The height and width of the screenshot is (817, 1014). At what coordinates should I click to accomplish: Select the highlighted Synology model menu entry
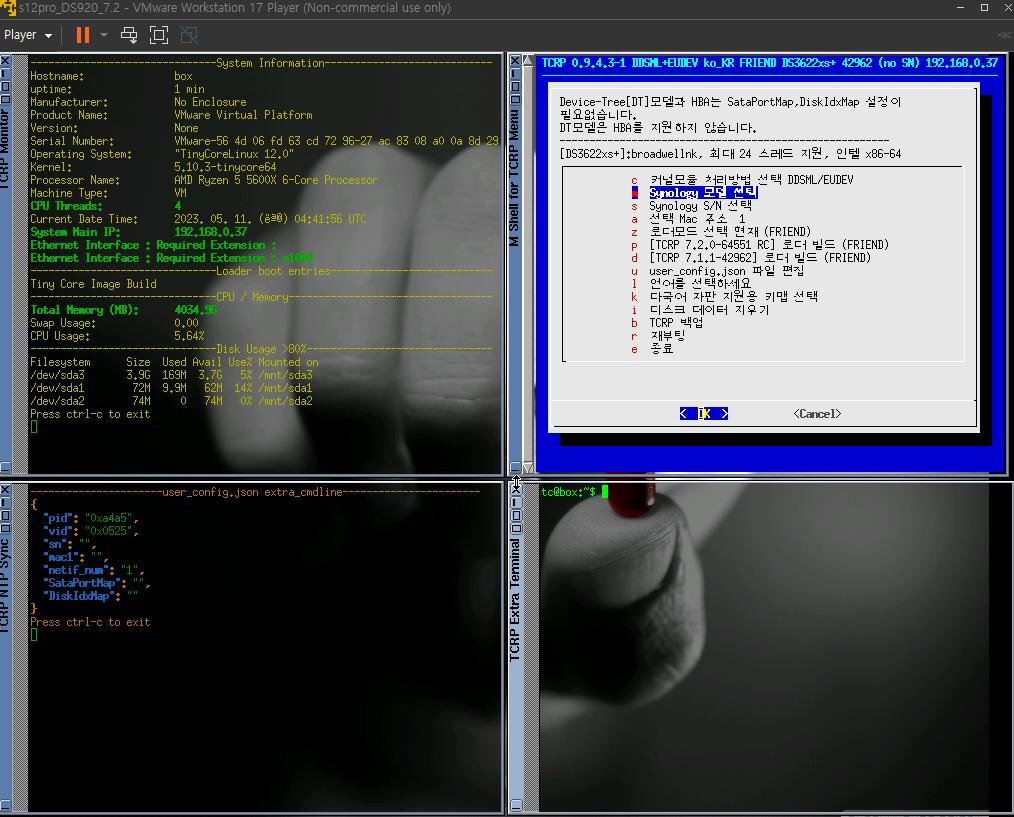(x=702, y=193)
